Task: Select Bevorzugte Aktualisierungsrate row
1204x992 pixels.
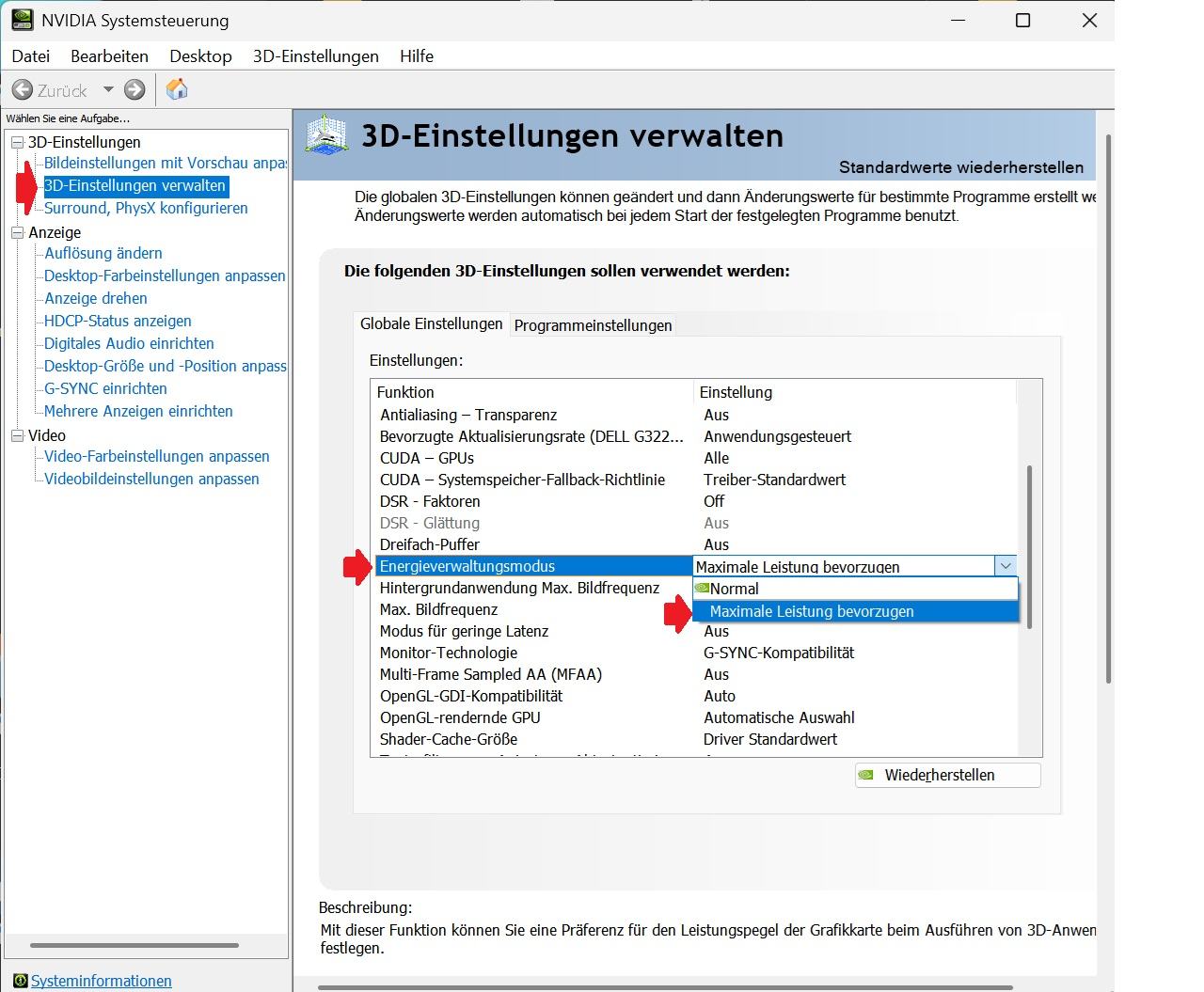Action: pos(694,436)
